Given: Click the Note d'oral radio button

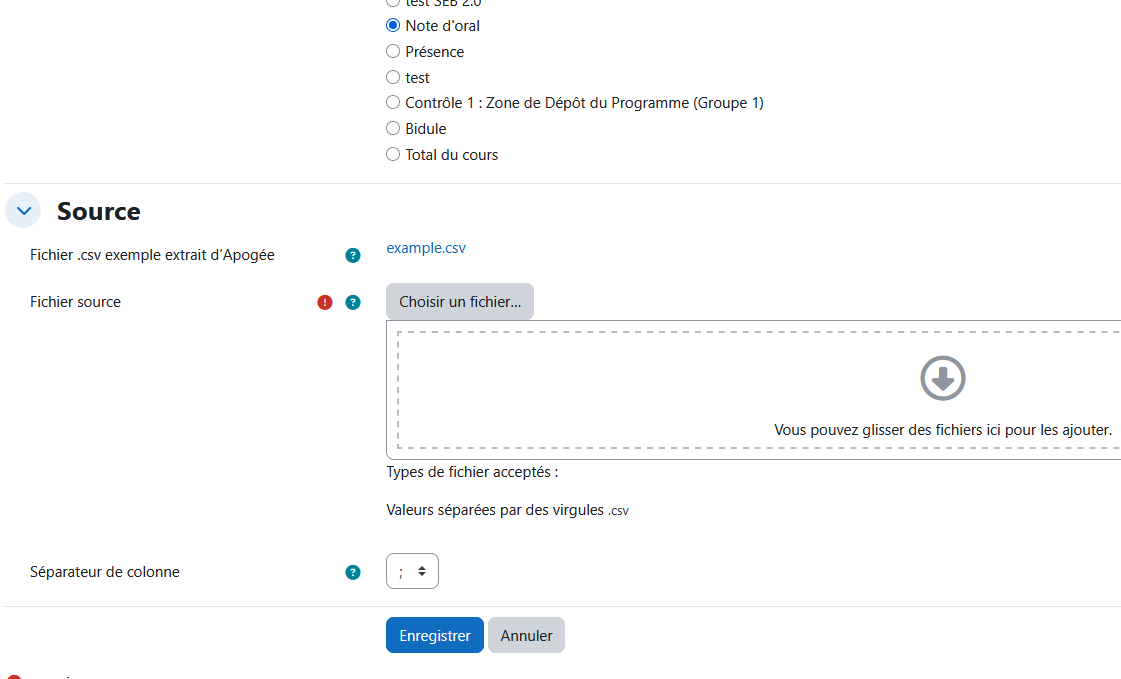Looking at the screenshot, I should tap(392, 25).
